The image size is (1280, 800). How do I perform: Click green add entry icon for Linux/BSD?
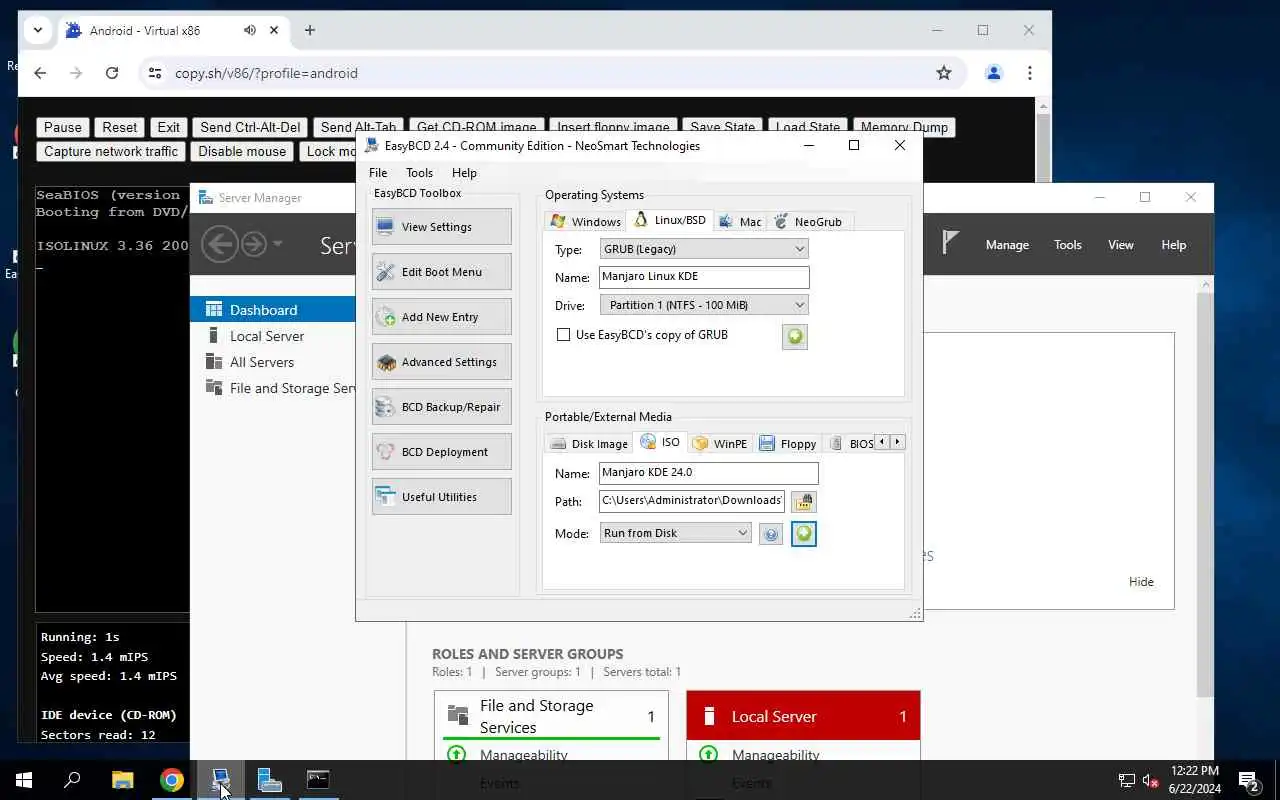point(795,337)
